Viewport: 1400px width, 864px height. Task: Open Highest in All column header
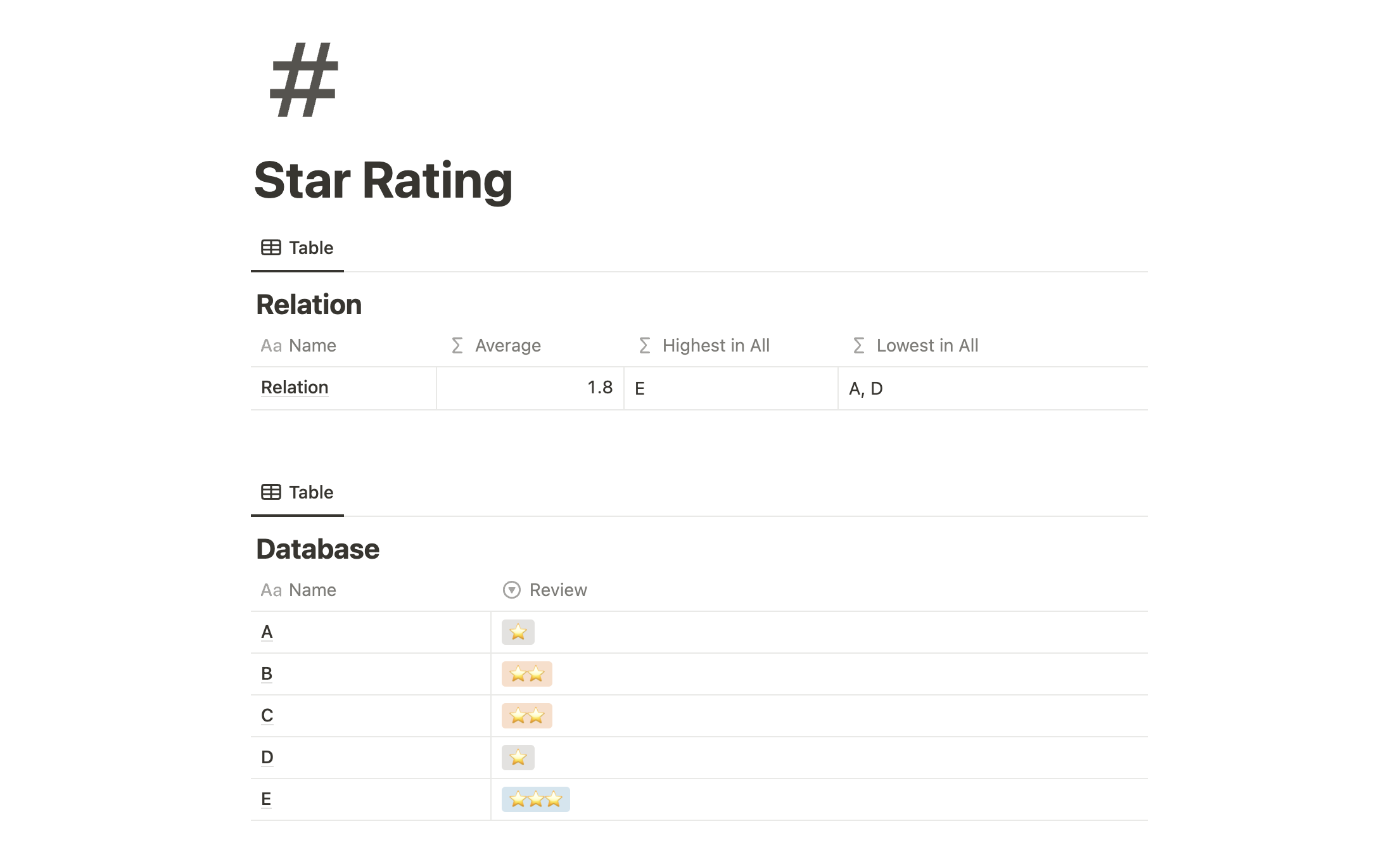(715, 345)
